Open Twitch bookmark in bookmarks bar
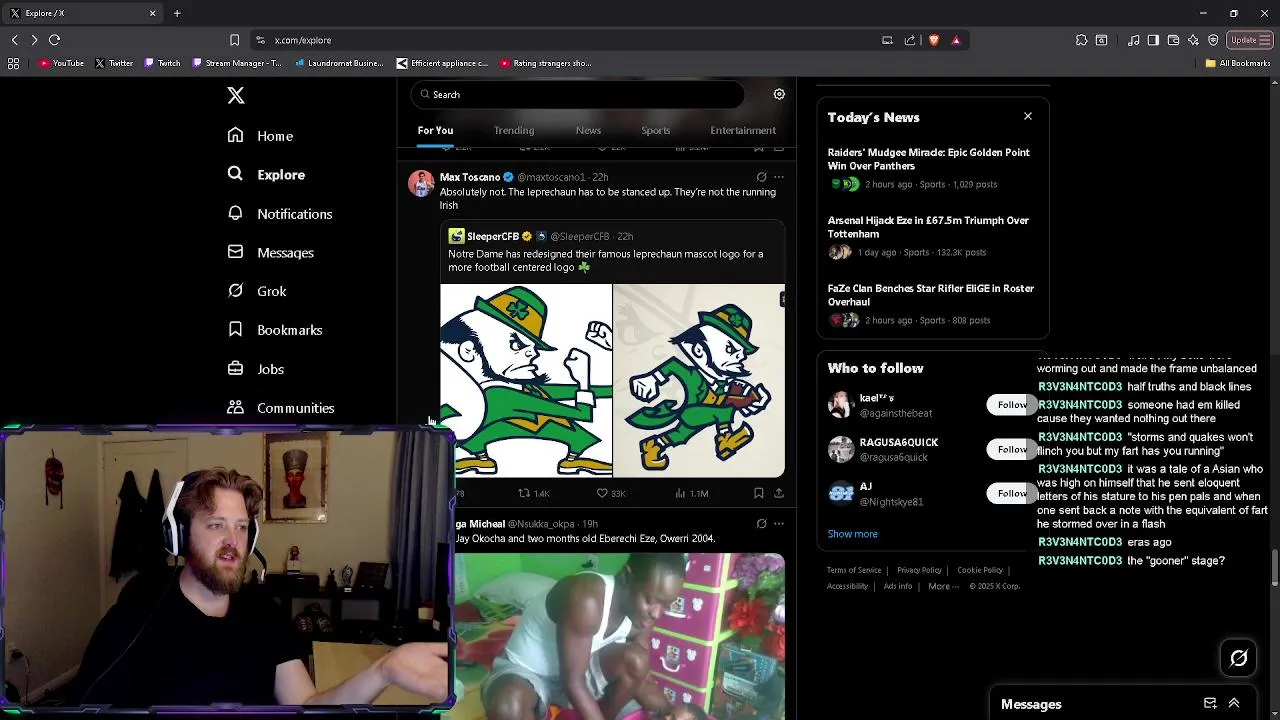1280x720 pixels. coord(163,63)
